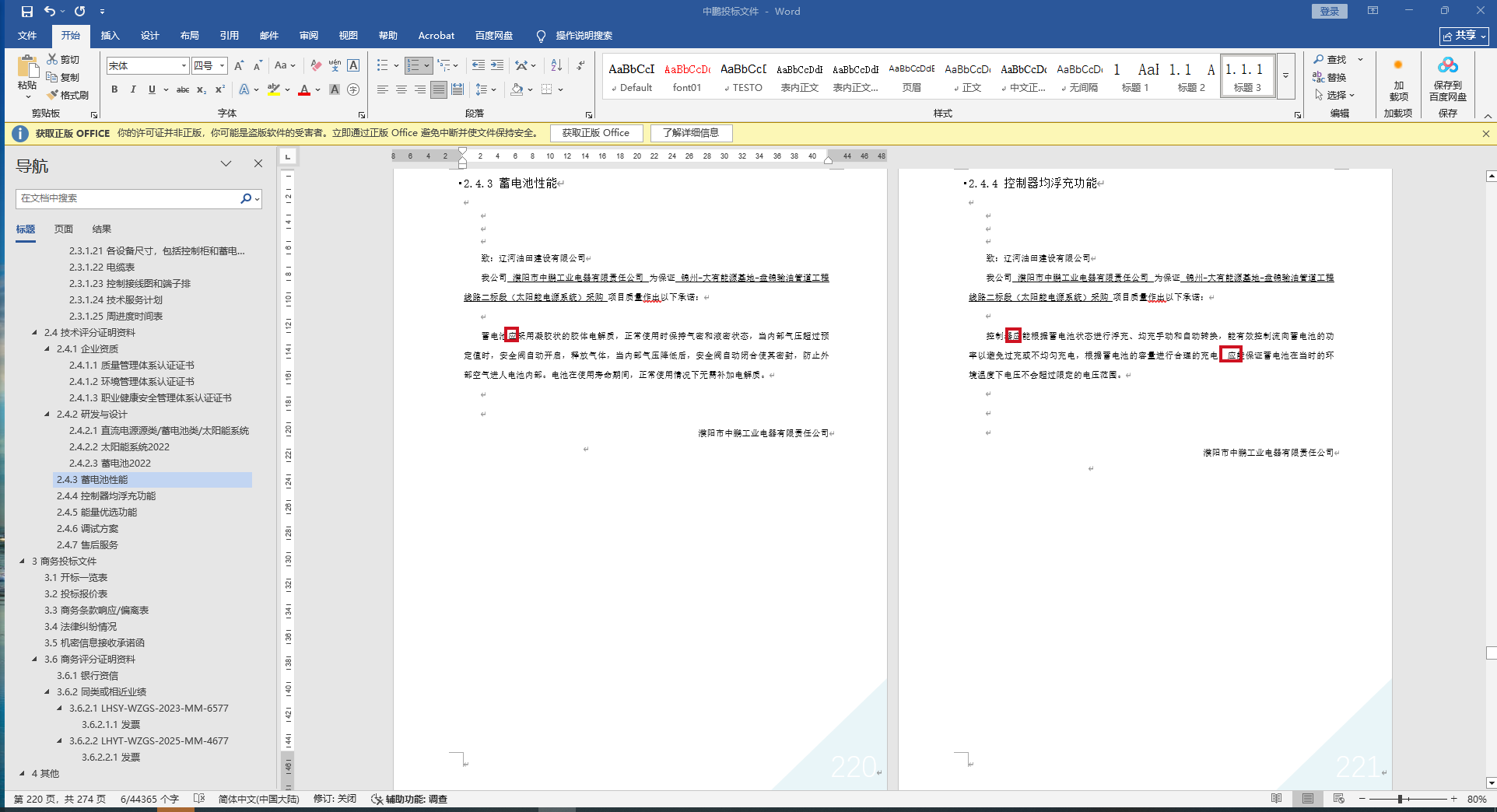Apply the red font color swatch
The width and height of the screenshot is (1497, 812).
pyautogui.click(x=304, y=89)
